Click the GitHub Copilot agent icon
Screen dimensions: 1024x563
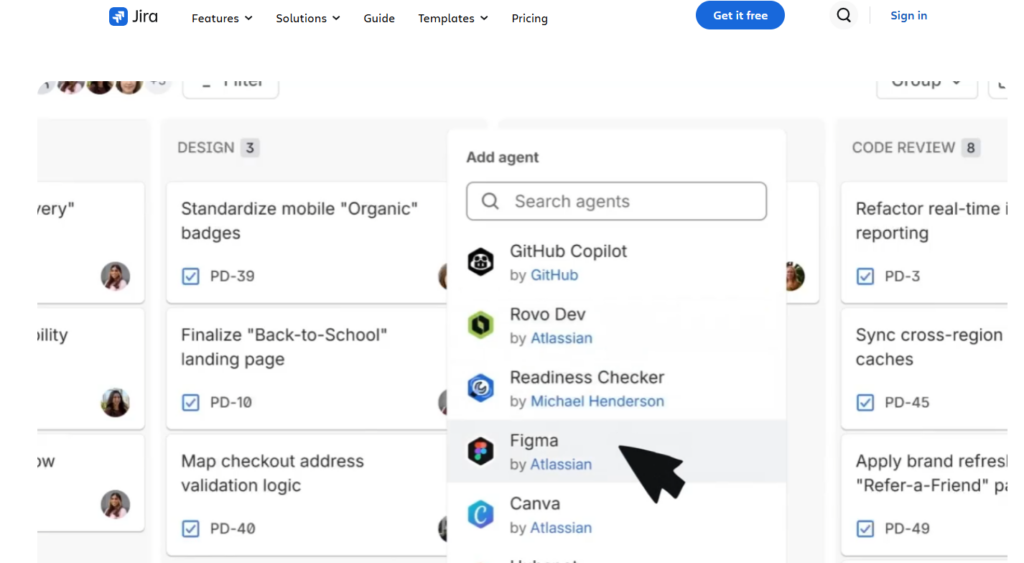(481, 262)
